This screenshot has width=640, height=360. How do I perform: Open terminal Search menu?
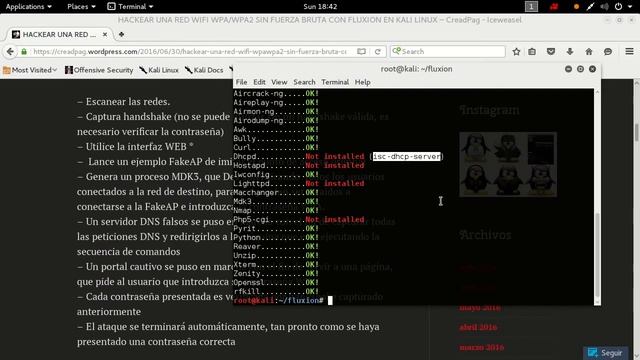tap(304, 82)
